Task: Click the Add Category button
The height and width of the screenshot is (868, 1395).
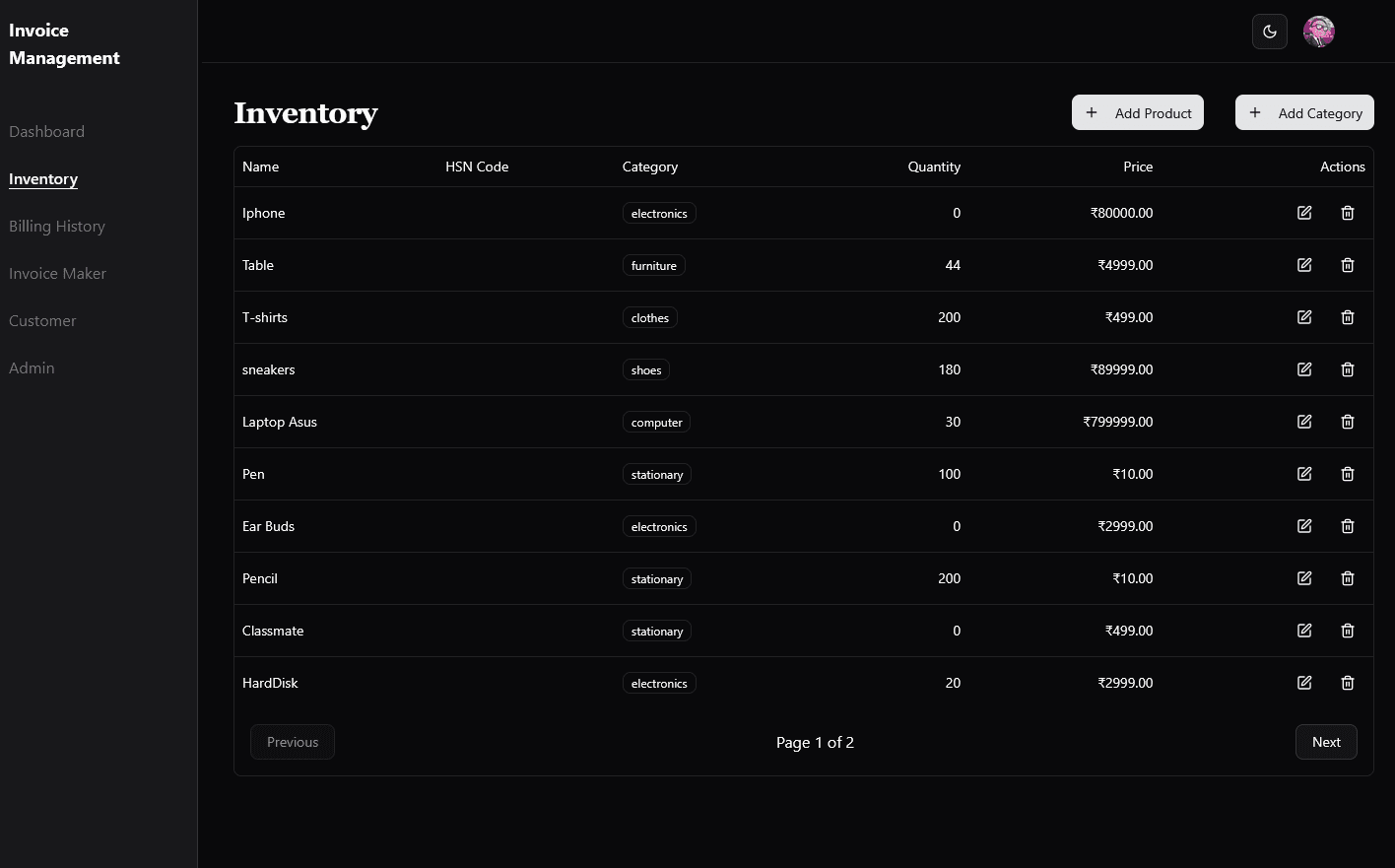Action: tap(1304, 112)
